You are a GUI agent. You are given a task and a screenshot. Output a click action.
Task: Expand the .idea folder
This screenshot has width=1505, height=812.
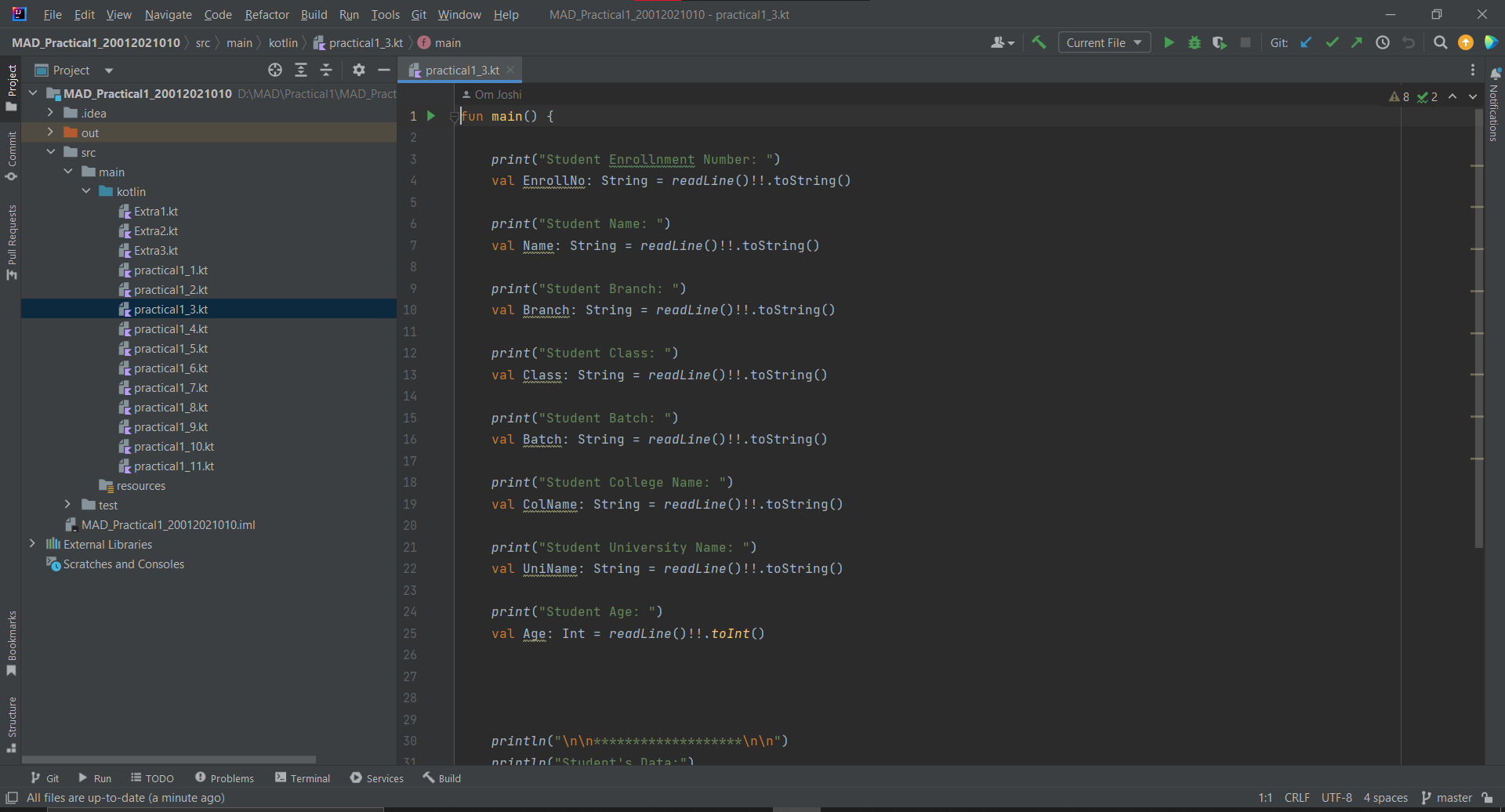click(50, 113)
